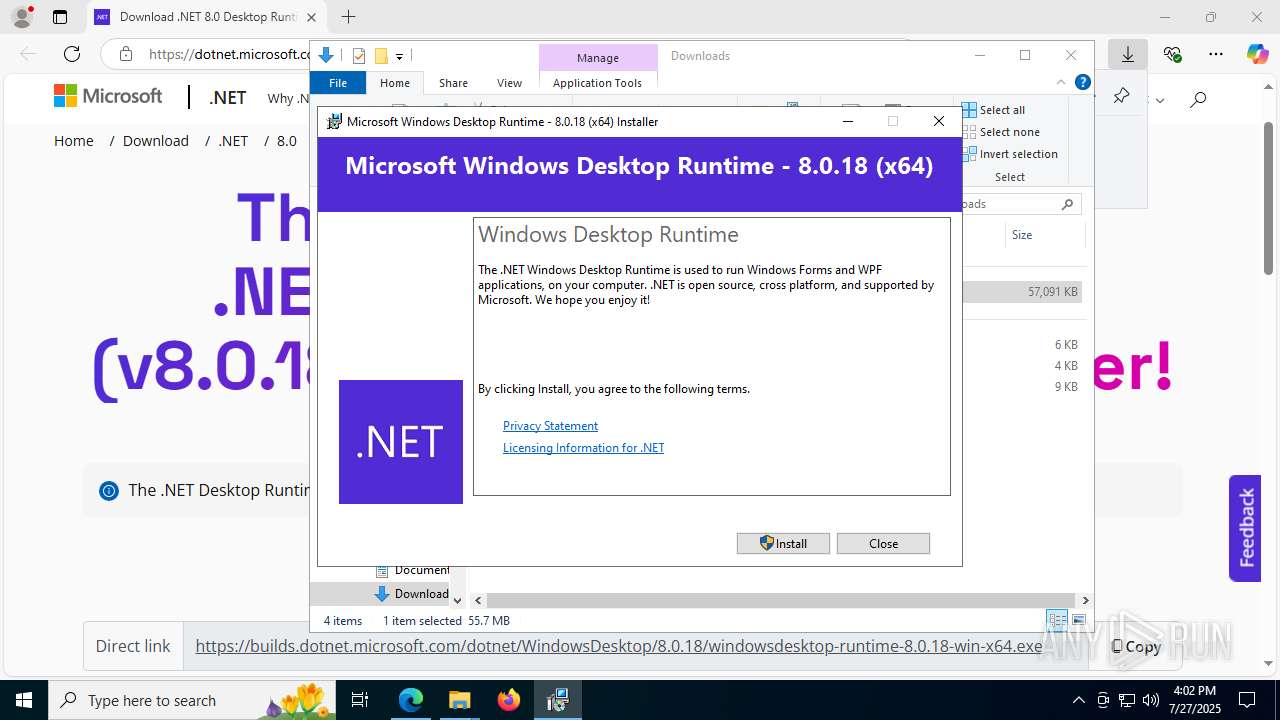Switch to Details view layout icon
The width and height of the screenshot is (1280, 720).
[1056, 621]
